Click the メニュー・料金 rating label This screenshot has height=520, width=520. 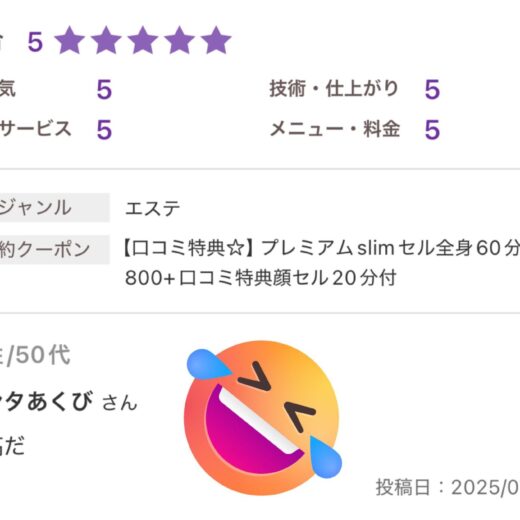pyautogui.click(x=335, y=129)
